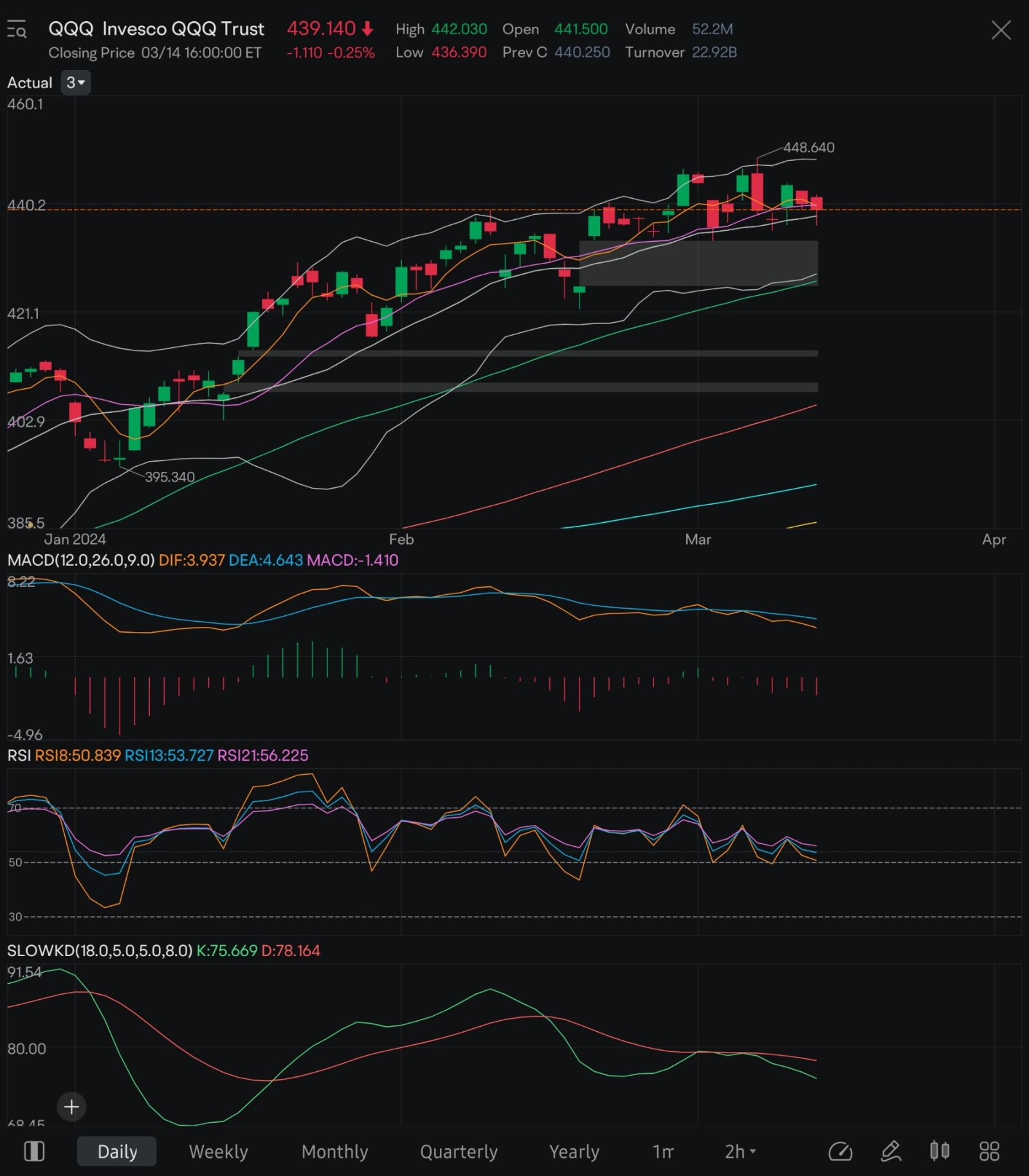Switch to the Weekly timeframe tab
This screenshot has width=1029, height=1176.
tap(219, 1151)
